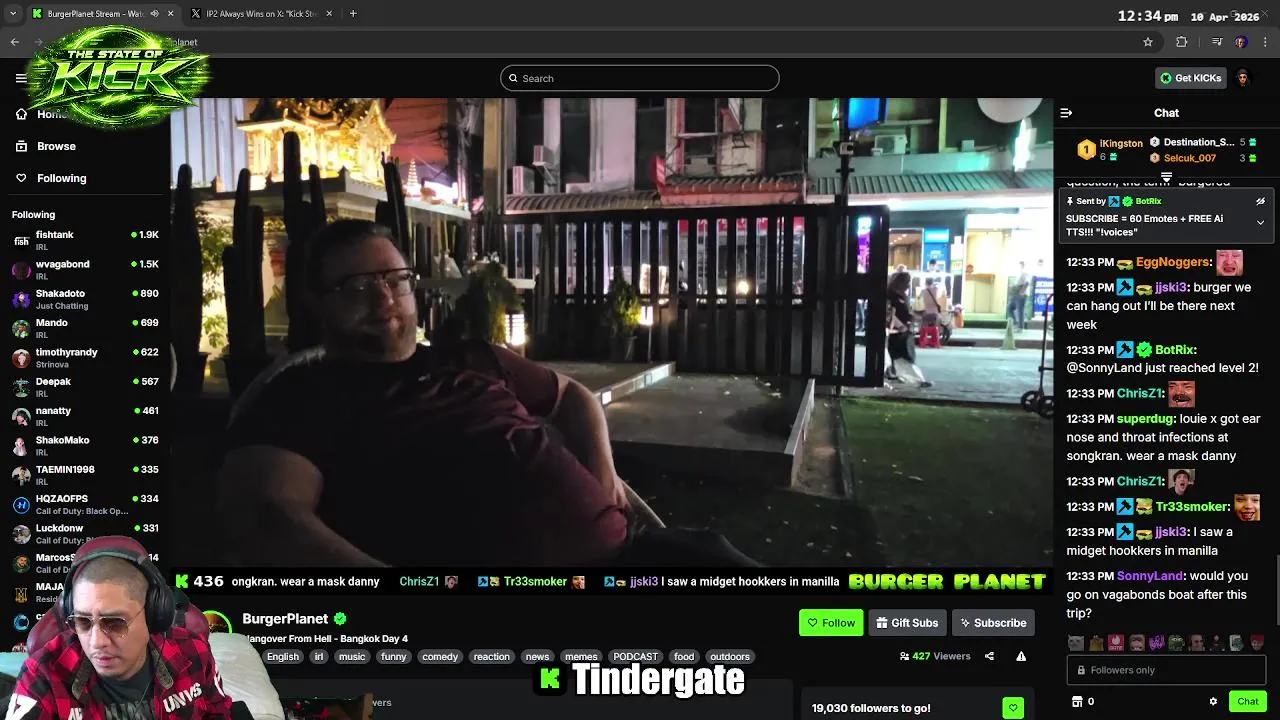Screen dimensions: 1280x720
Task: Expand the gift leaderboard handle
Action: (1166, 177)
